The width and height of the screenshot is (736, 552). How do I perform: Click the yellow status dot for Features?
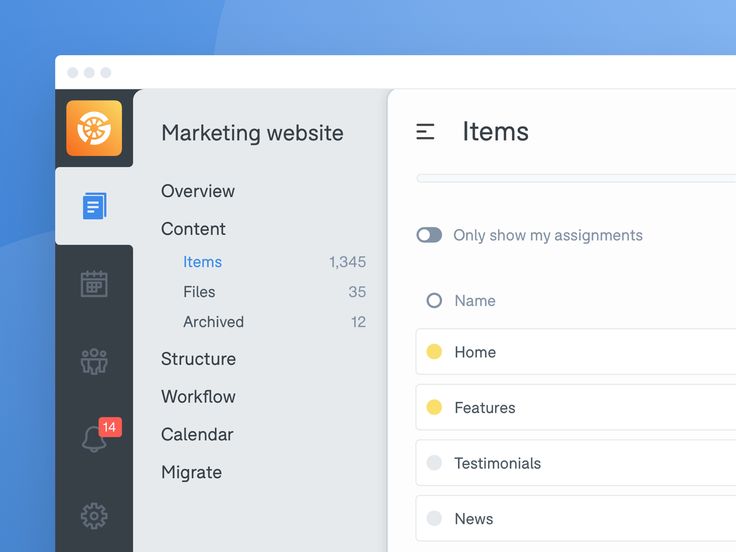point(434,407)
